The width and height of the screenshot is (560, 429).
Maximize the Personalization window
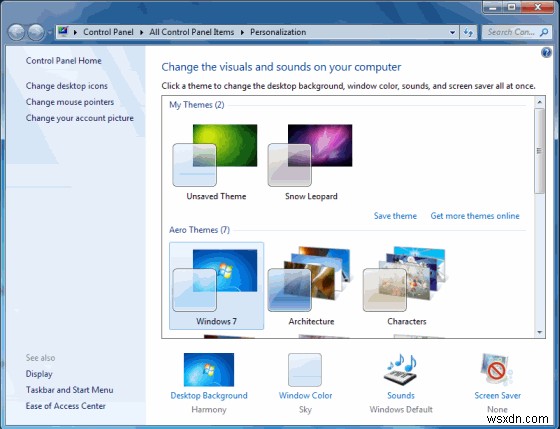[x=512, y=7]
